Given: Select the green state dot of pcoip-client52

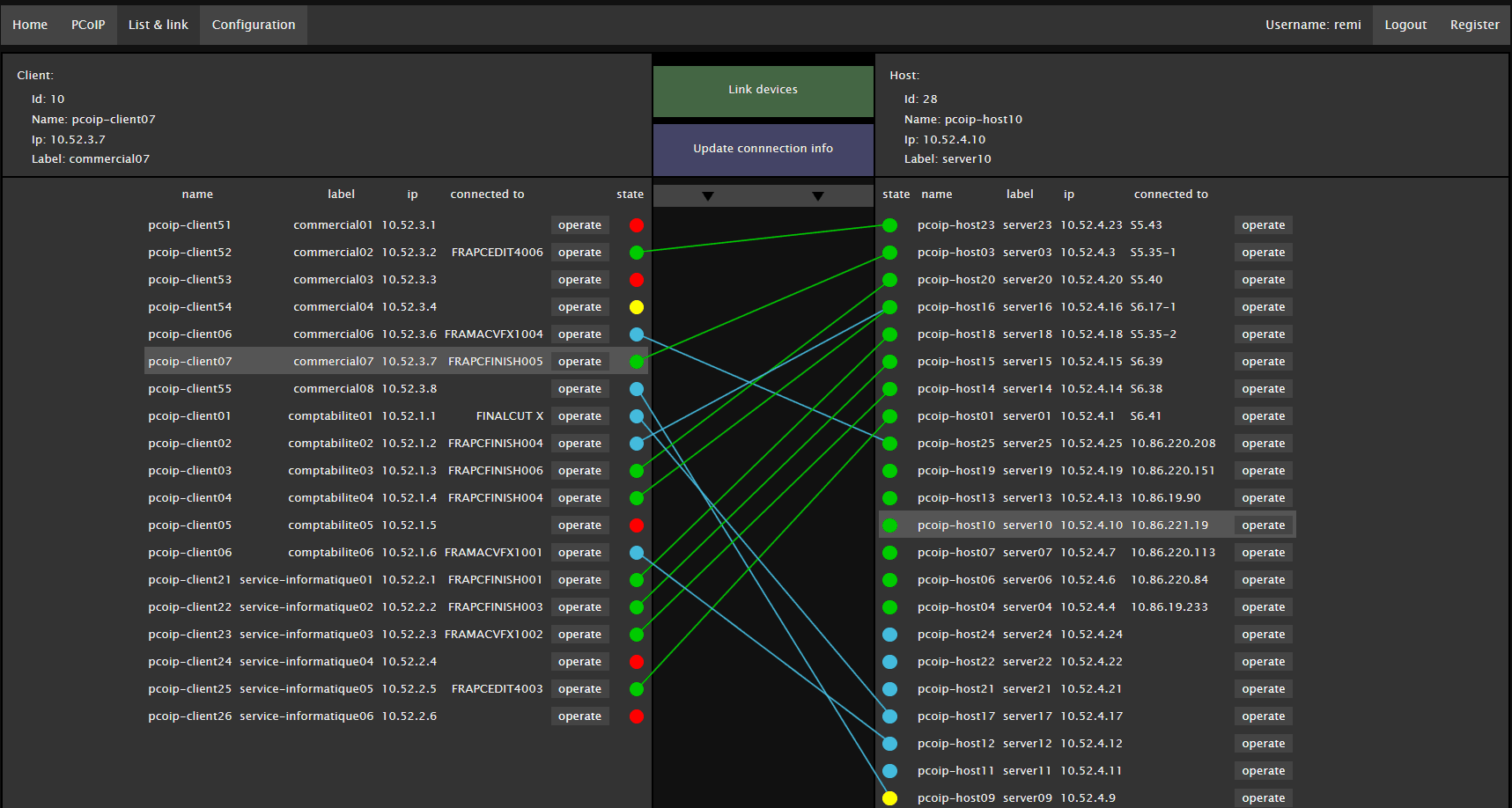Looking at the screenshot, I should [637, 253].
